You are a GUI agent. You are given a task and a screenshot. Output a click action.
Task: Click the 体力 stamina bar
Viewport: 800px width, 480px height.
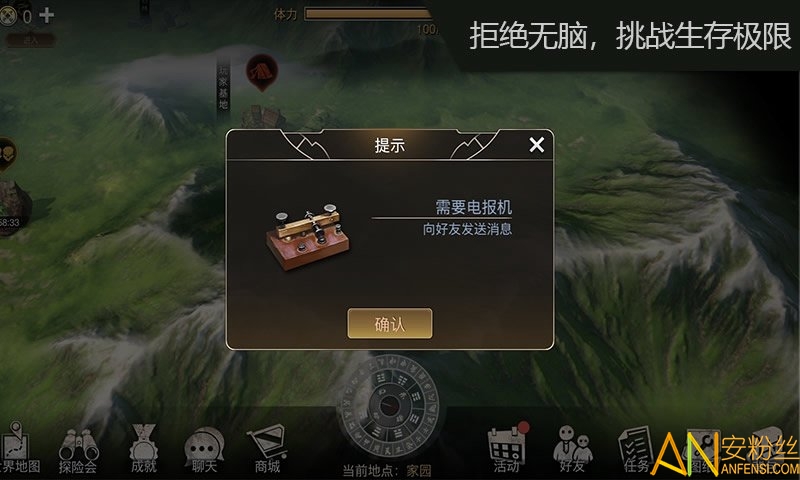[x=368, y=14]
